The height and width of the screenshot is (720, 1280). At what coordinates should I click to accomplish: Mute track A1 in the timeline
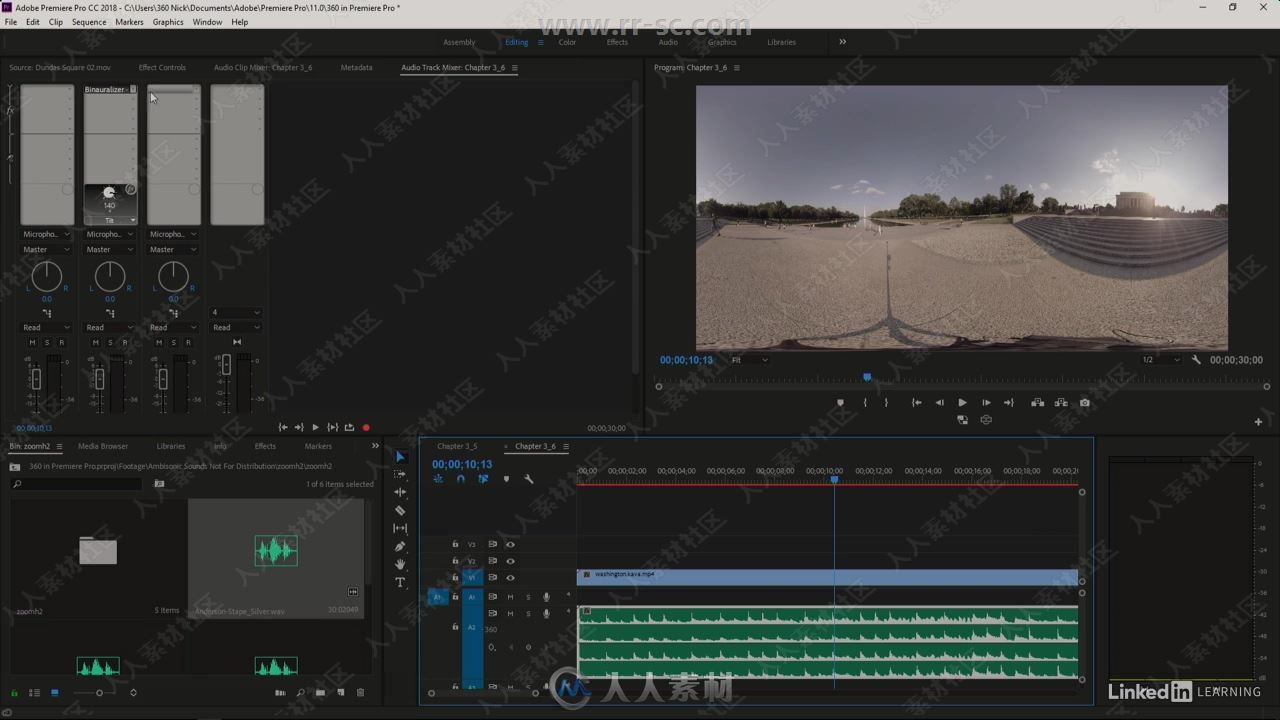(x=510, y=597)
